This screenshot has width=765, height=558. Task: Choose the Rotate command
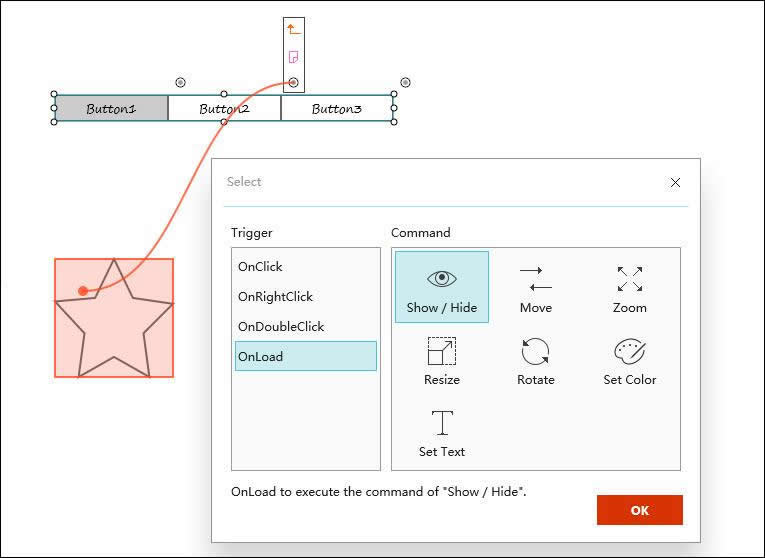pyautogui.click(x=536, y=361)
